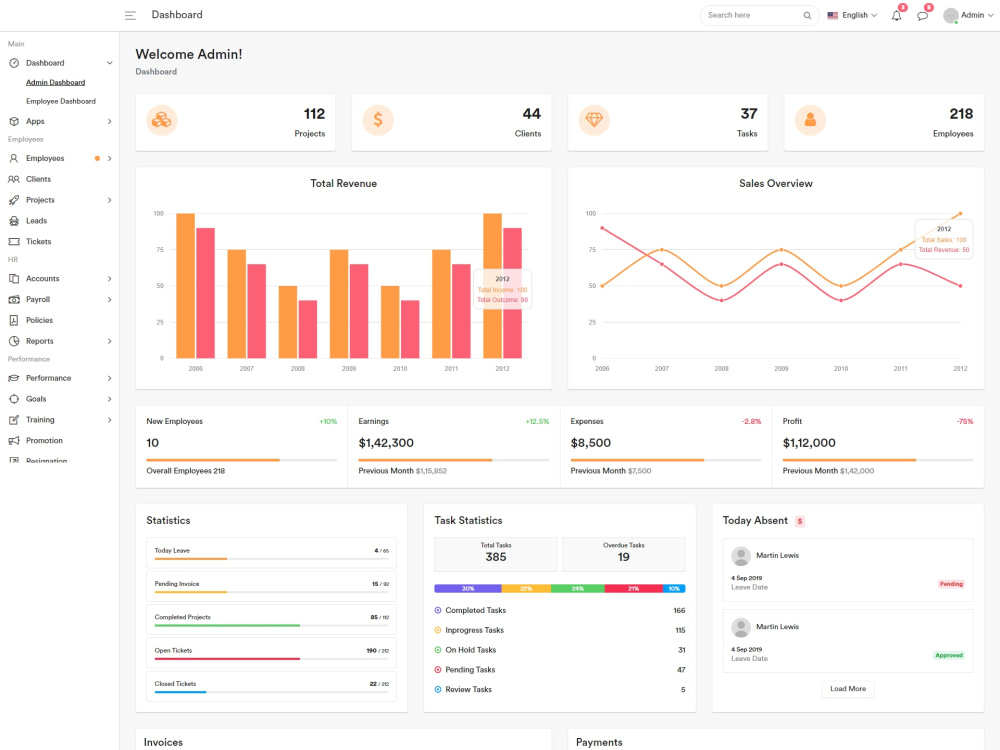The width and height of the screenshot is (1000, 750).
Task: Click the Leads icon in sidebar
Action: [14, 221]
